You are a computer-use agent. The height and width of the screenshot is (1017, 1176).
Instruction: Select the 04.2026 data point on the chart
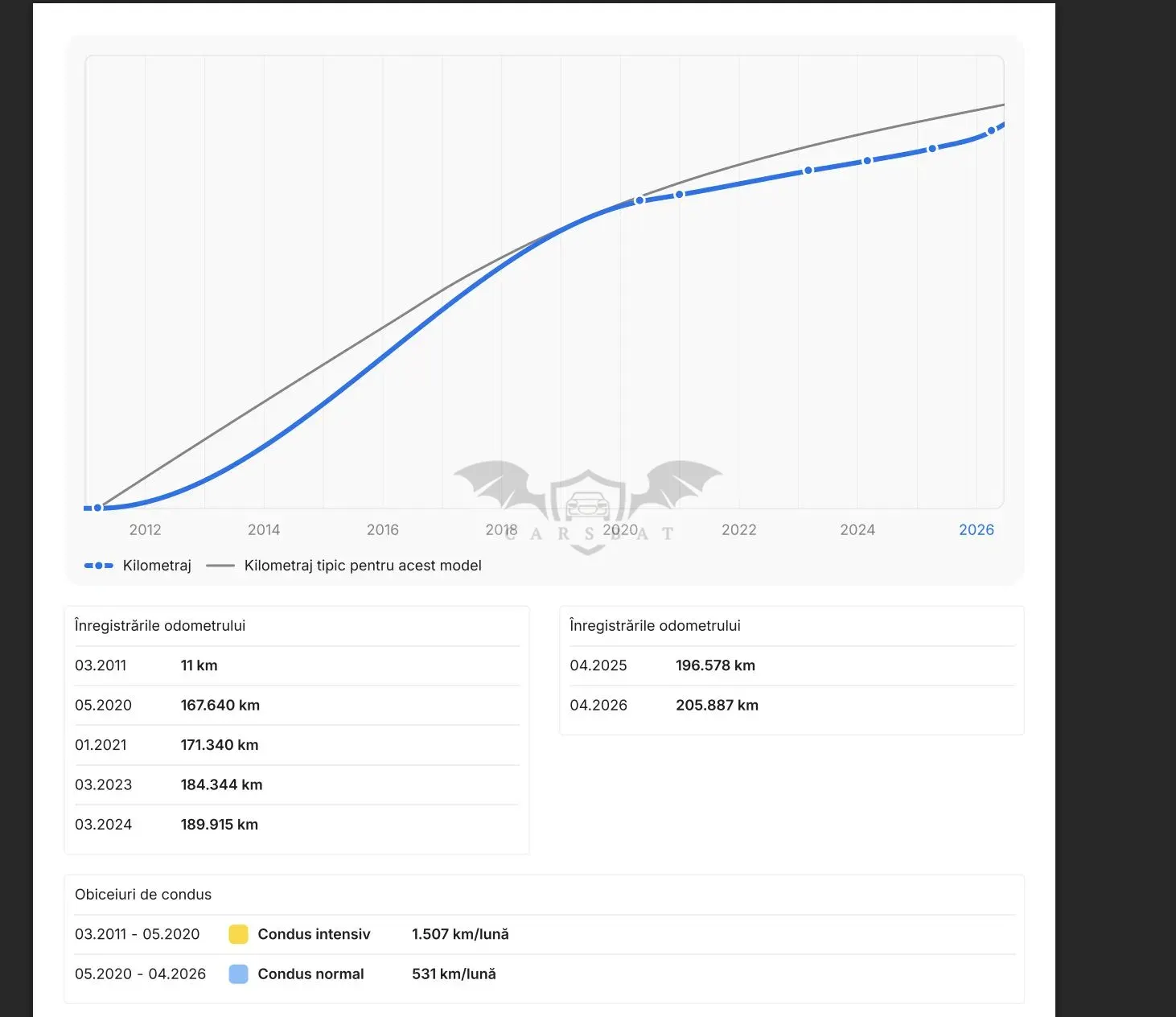991,130
